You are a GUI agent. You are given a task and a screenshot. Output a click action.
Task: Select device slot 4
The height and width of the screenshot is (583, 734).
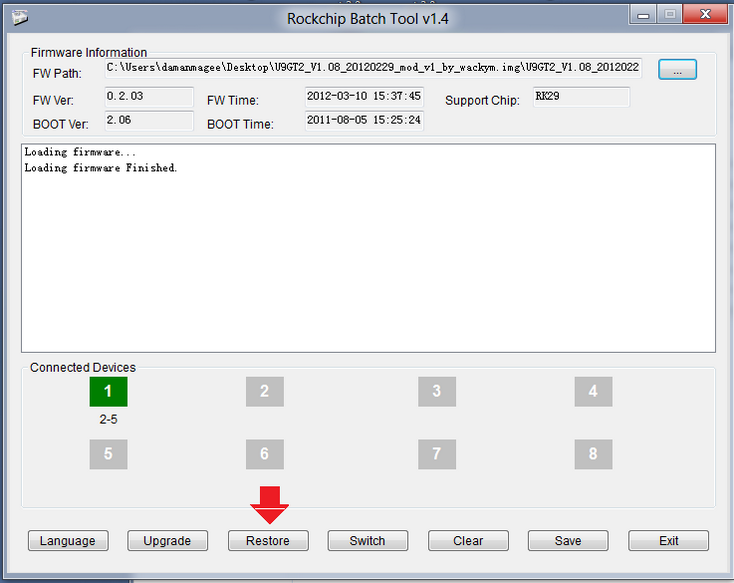[x=593, y=391]
